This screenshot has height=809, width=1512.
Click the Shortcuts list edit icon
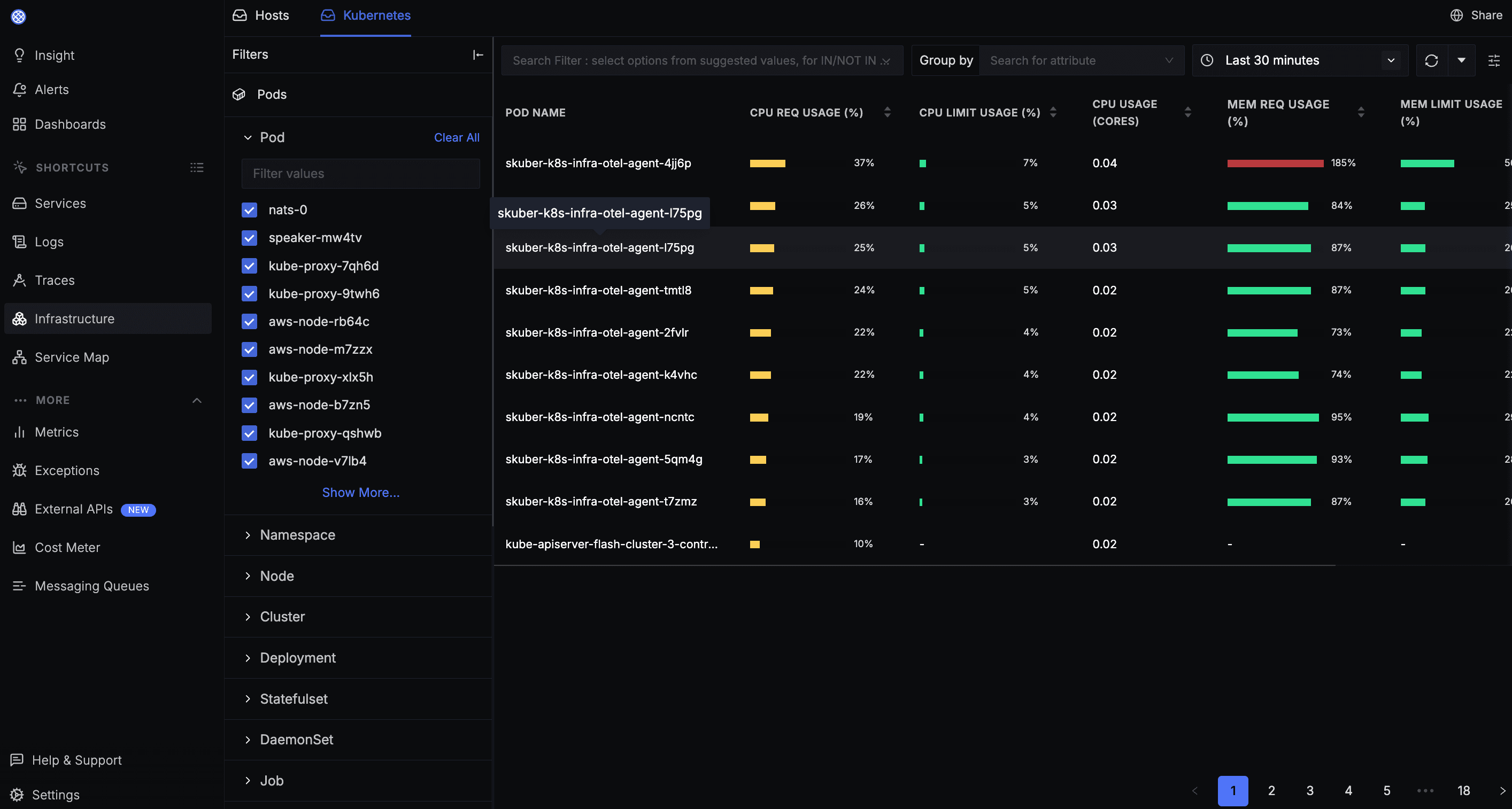(197, 168)
